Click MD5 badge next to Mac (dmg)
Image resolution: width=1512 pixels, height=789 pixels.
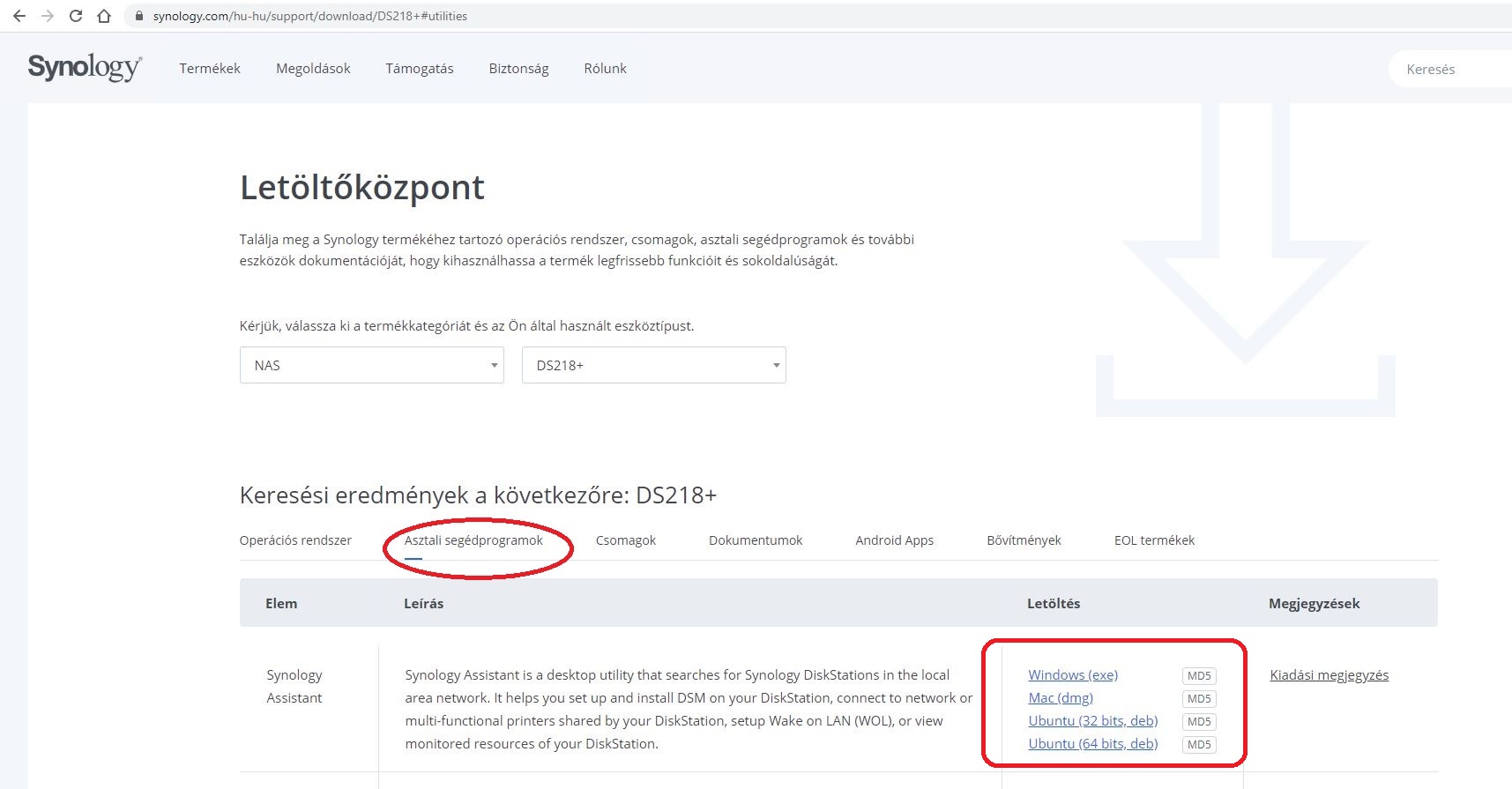pyautogui.click(x=1198, y=699)
